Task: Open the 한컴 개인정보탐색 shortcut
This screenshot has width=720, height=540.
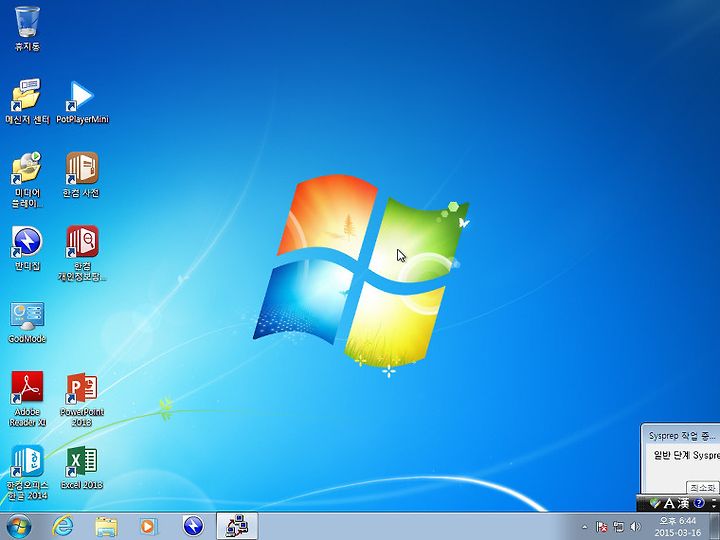Action: click(x=82, y=253)
